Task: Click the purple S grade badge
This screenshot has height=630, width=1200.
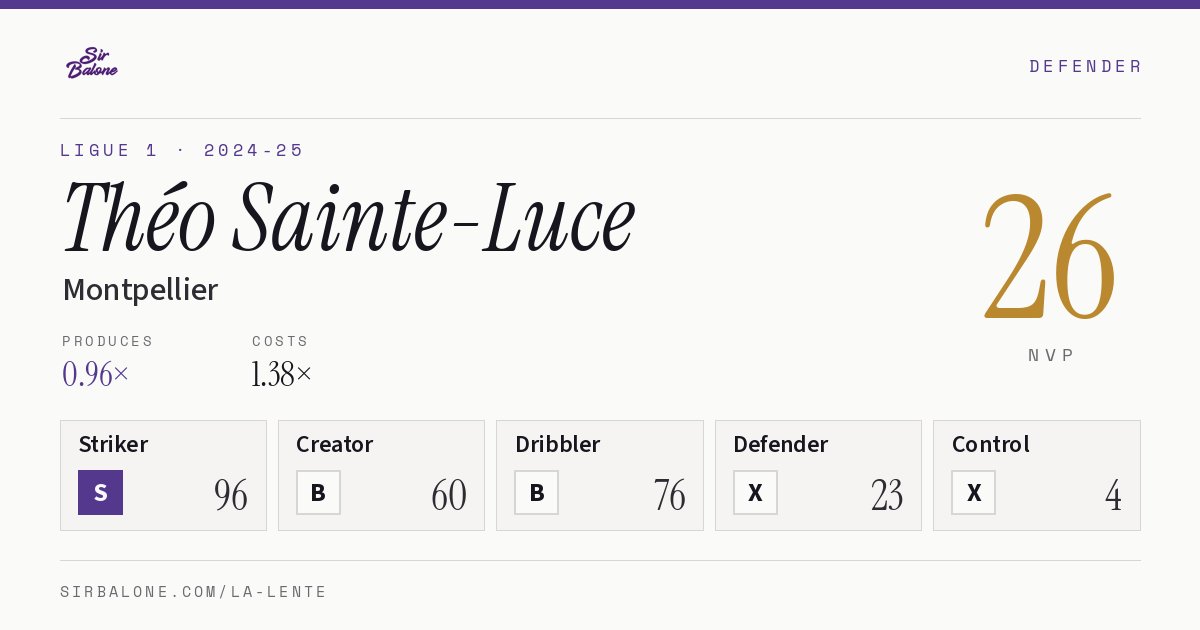Action: click(x=100, y=492)
